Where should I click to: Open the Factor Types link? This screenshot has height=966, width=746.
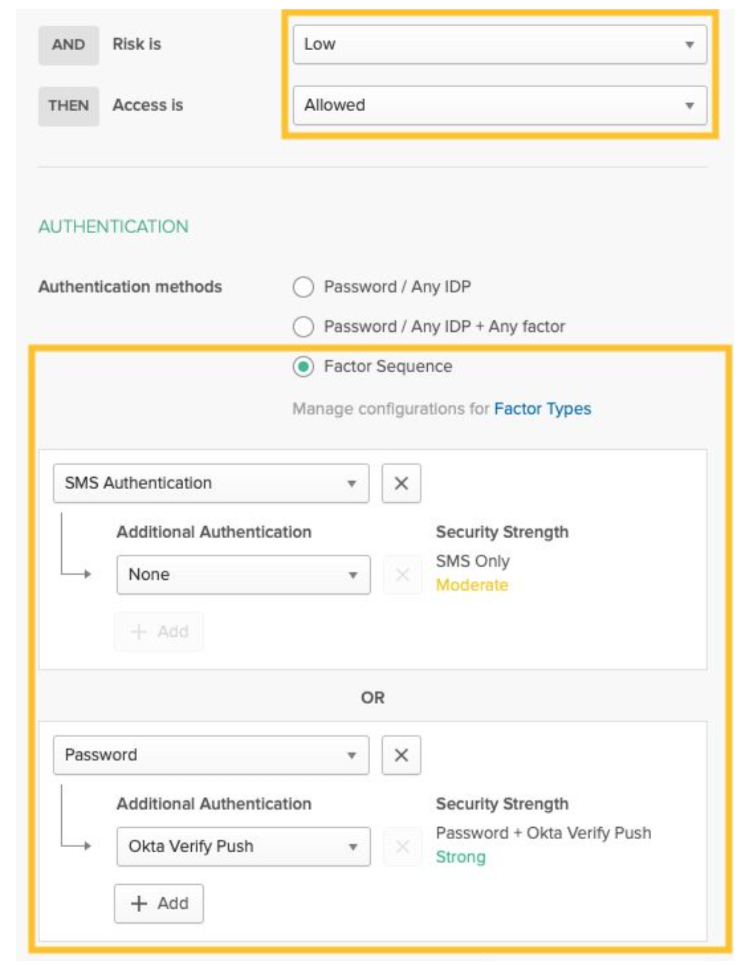click(542, 409)
